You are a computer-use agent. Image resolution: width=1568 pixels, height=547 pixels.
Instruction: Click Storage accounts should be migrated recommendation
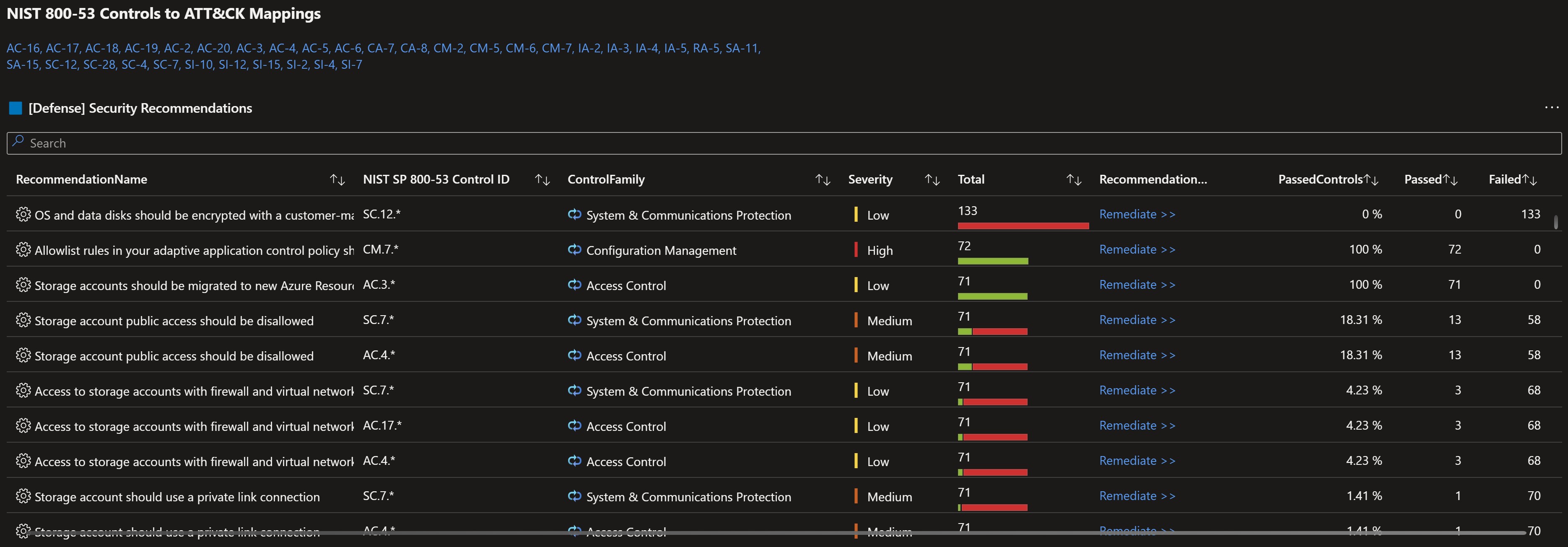194,285
